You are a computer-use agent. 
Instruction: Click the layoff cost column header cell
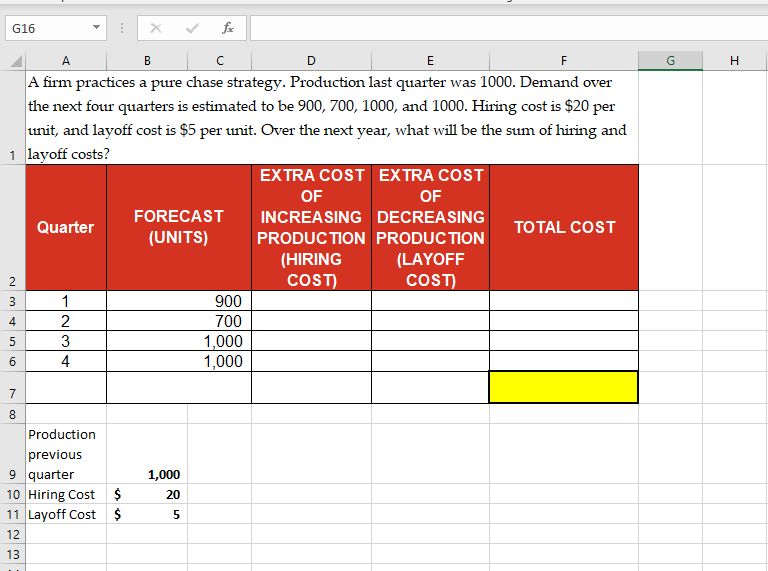(x=431, y=227)
